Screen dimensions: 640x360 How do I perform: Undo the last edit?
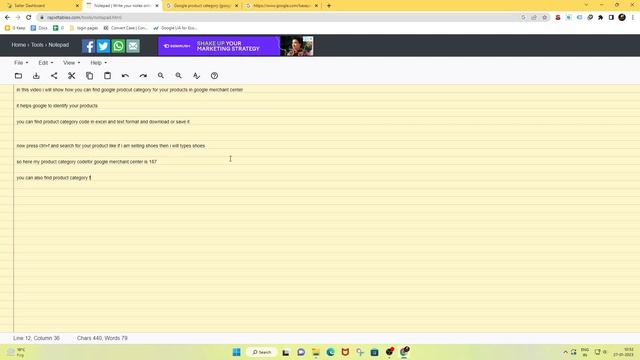125,76
